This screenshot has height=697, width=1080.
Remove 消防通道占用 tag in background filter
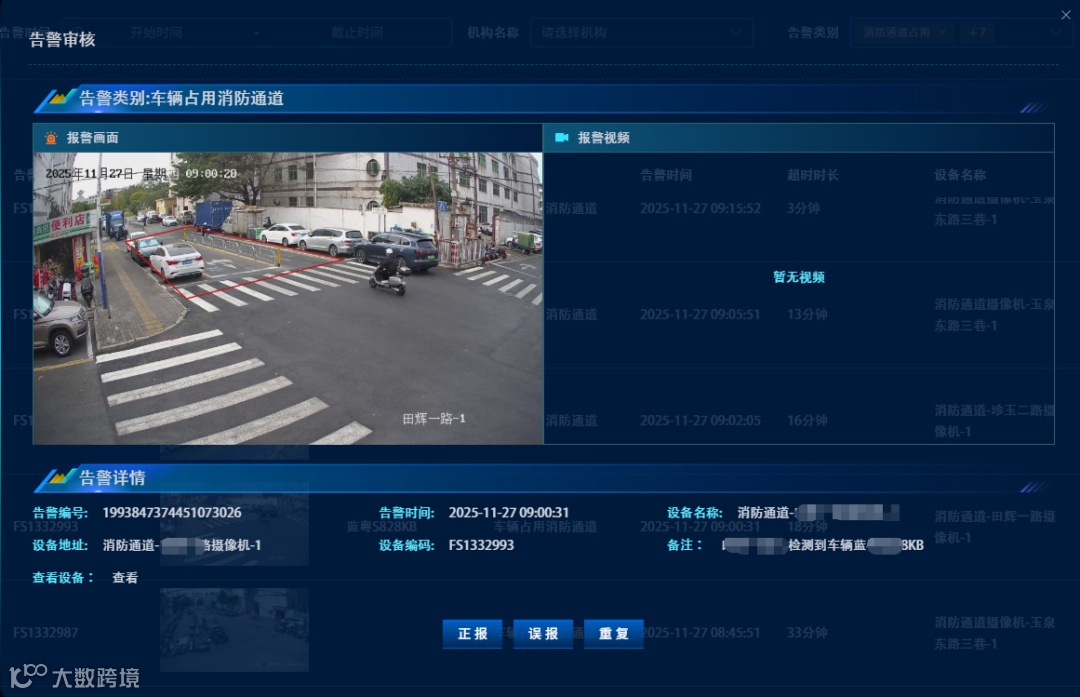tap(942, 32)
